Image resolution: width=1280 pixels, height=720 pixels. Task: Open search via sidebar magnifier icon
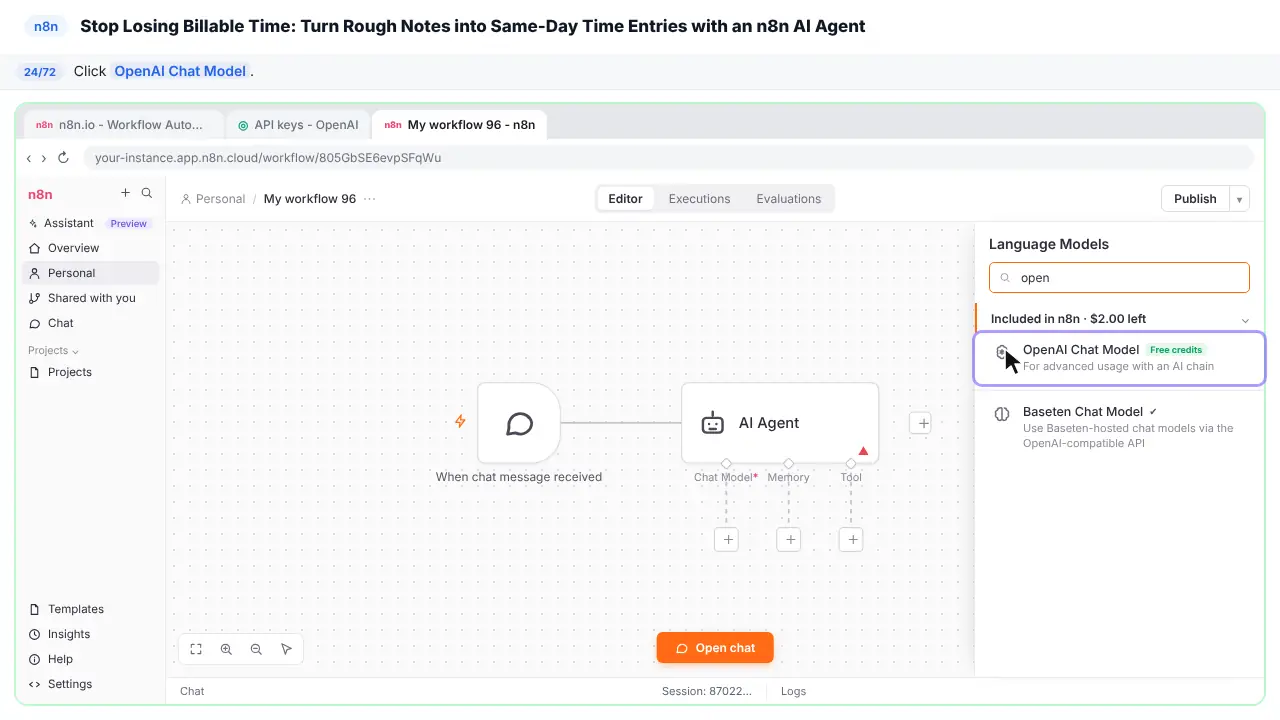coord(147,193)
